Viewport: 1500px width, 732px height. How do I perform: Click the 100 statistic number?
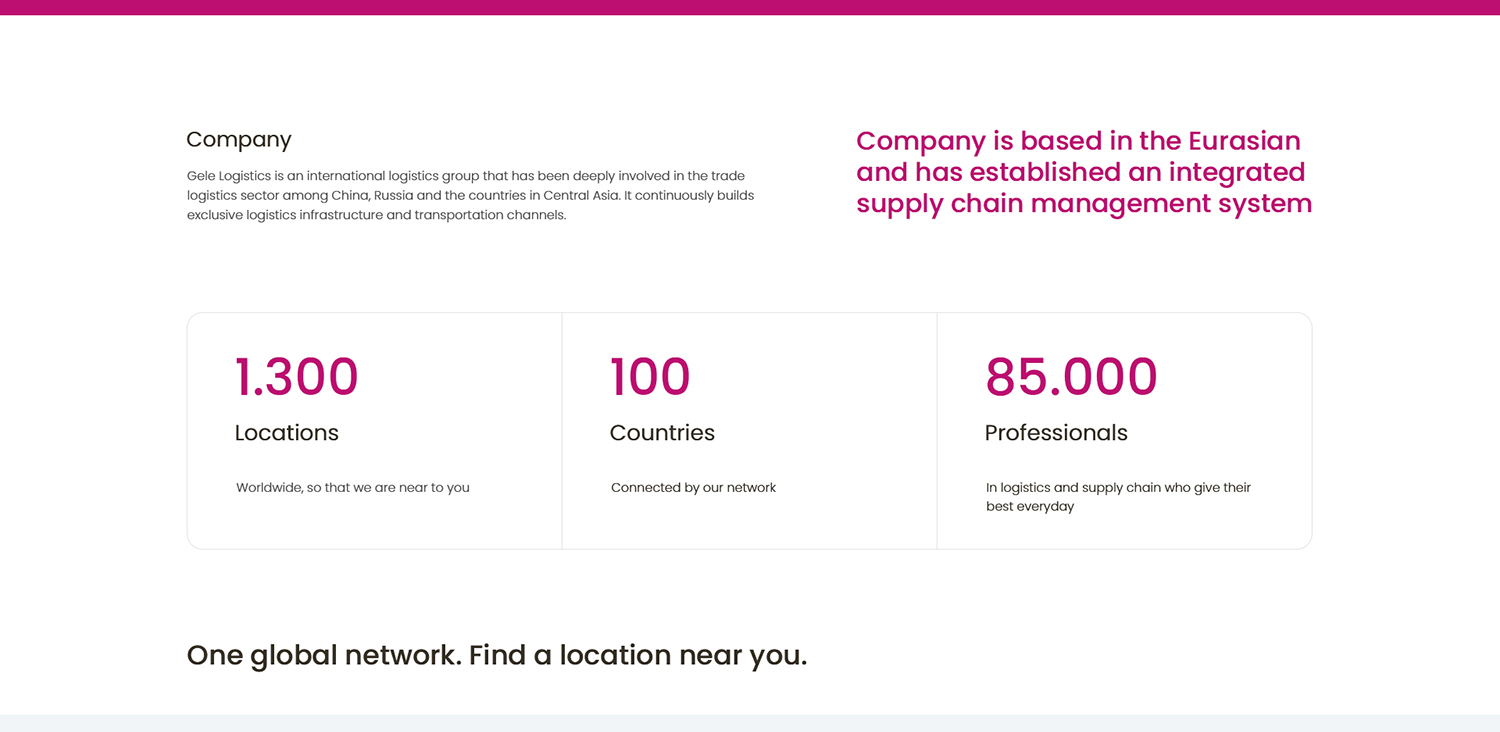(650, 377)
